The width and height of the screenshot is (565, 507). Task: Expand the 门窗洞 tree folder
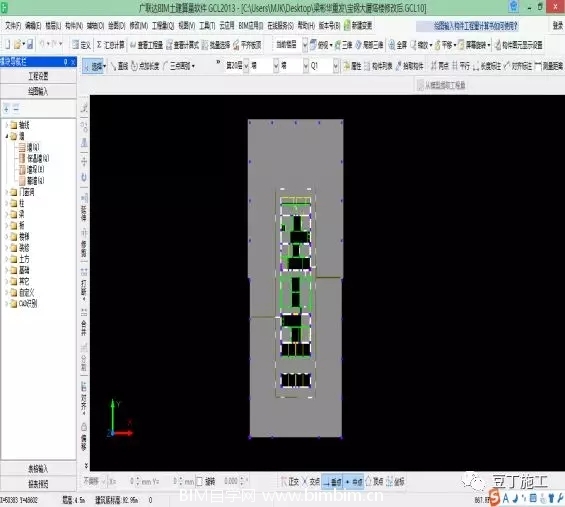(x=6, y=192)
